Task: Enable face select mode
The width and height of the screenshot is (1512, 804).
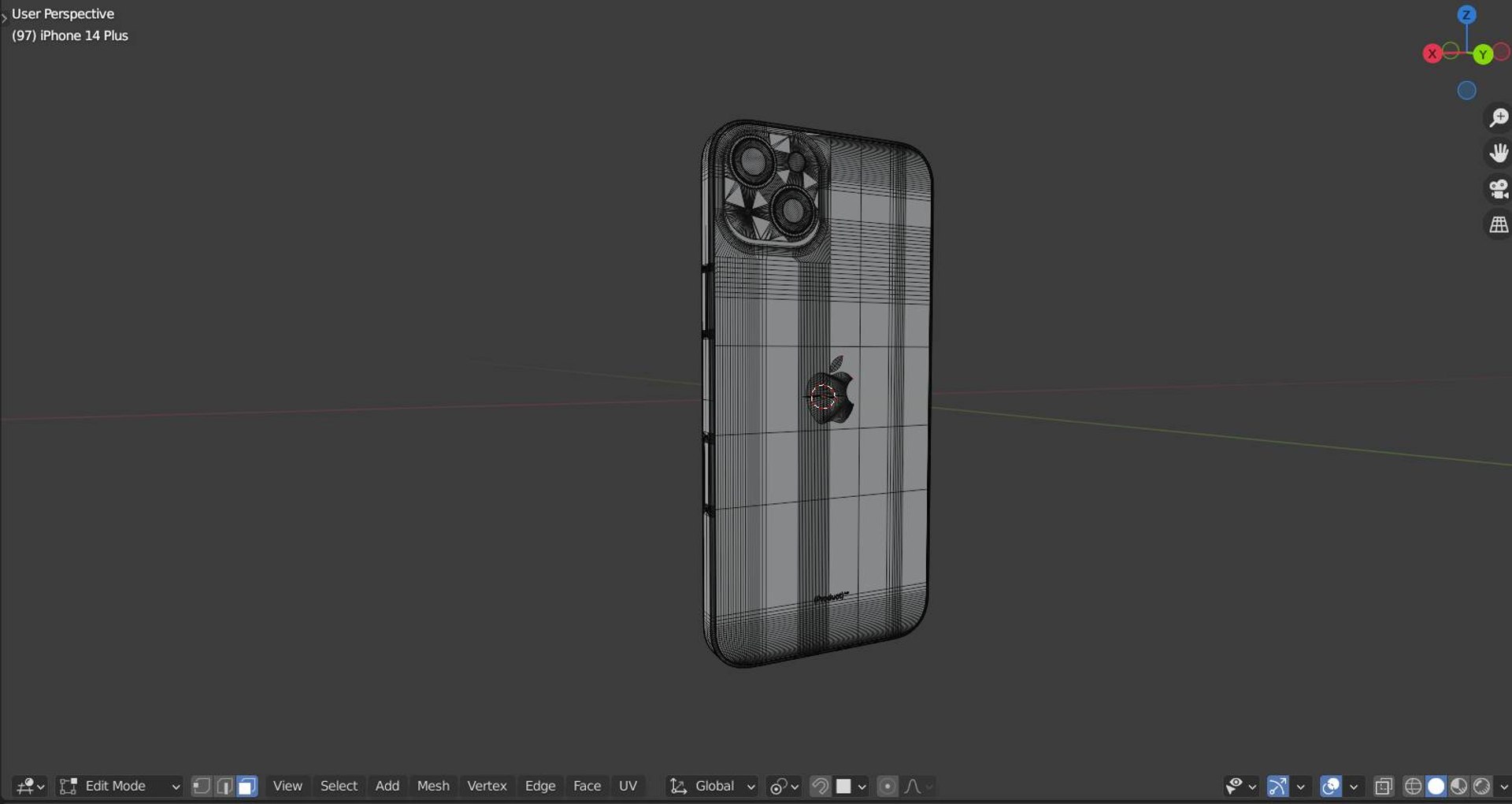Action: coord(246,786)
